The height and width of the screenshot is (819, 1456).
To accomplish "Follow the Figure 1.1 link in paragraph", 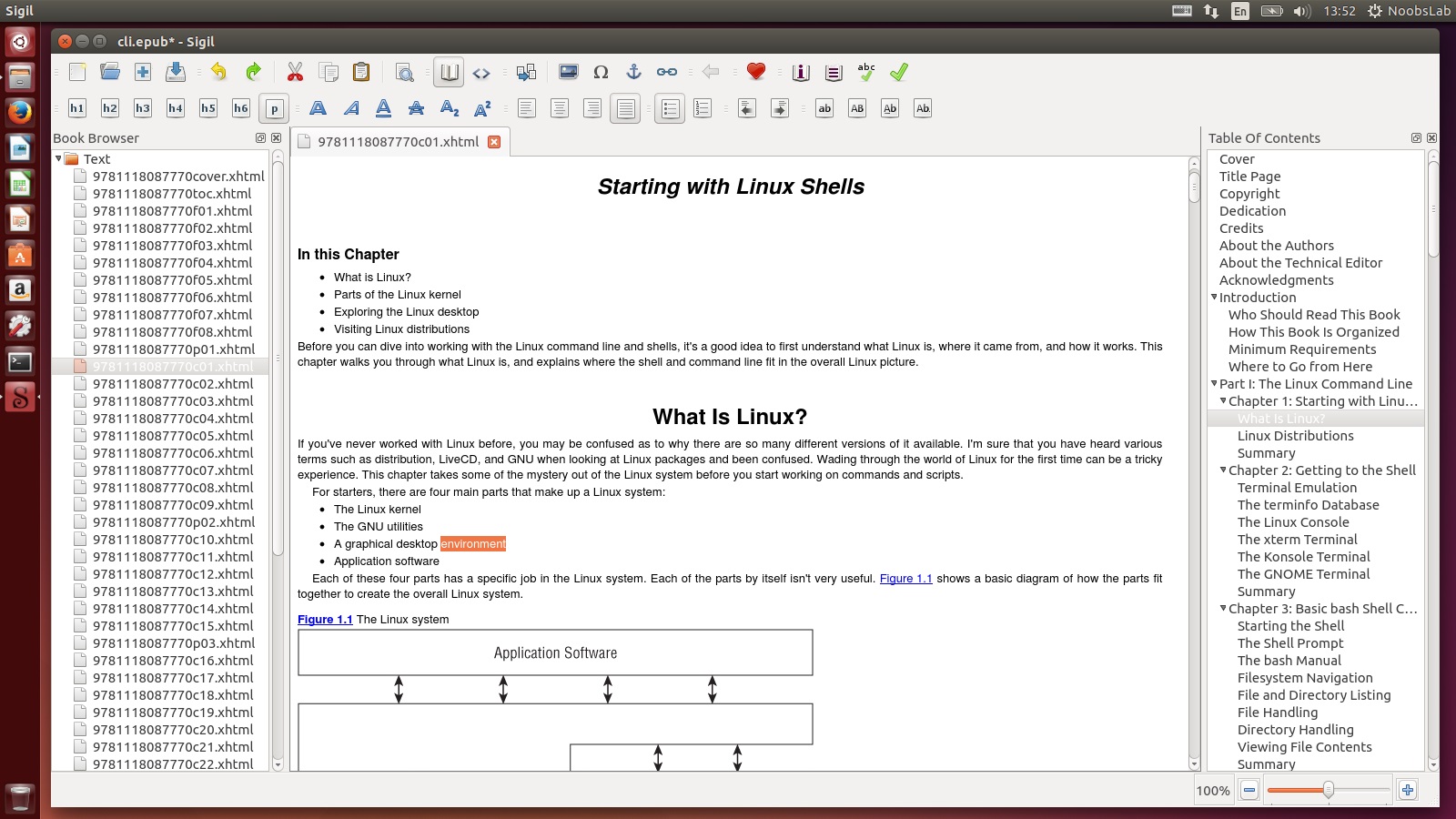I will 905,579.
